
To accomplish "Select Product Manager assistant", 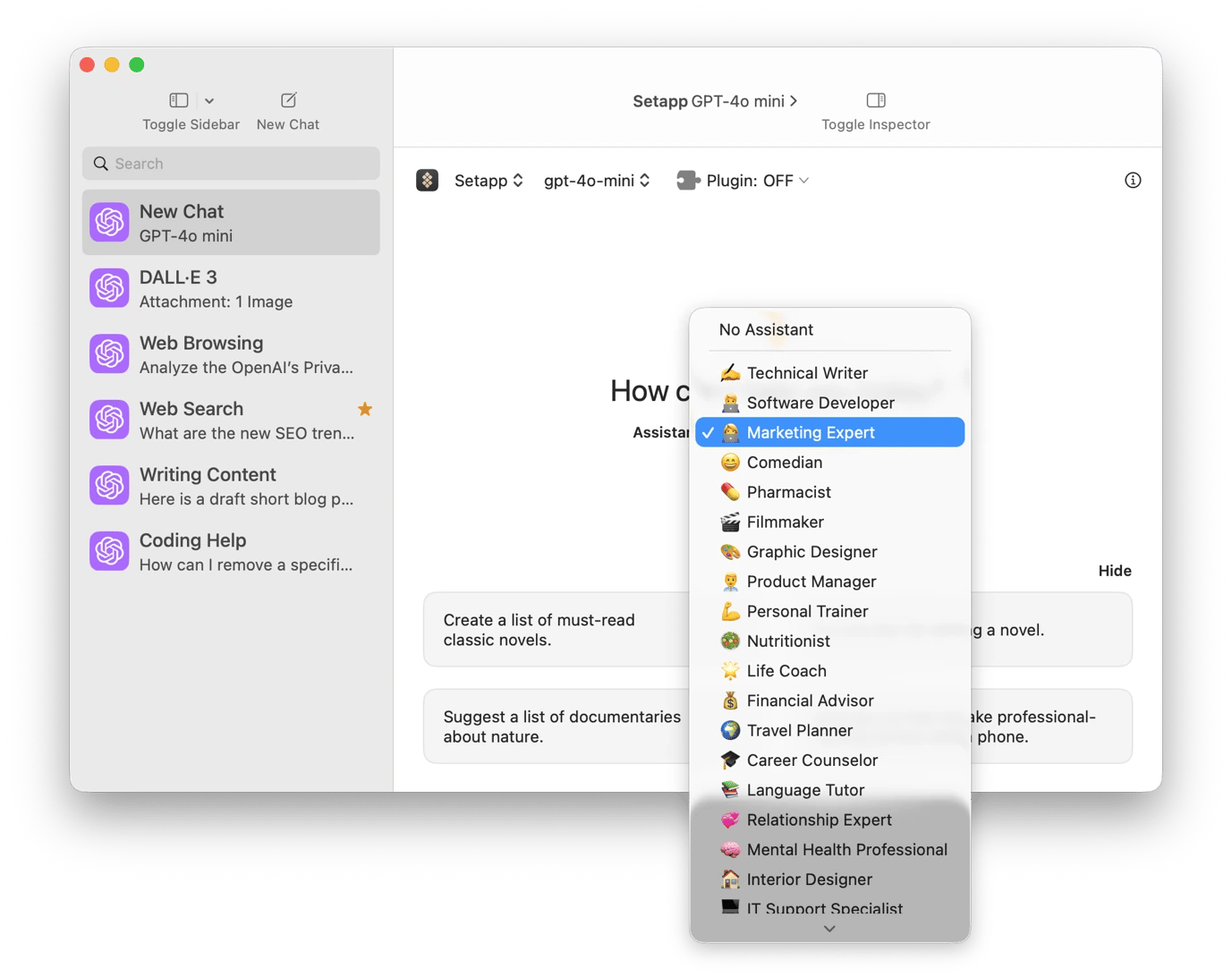I will click(x=829, y=582).
